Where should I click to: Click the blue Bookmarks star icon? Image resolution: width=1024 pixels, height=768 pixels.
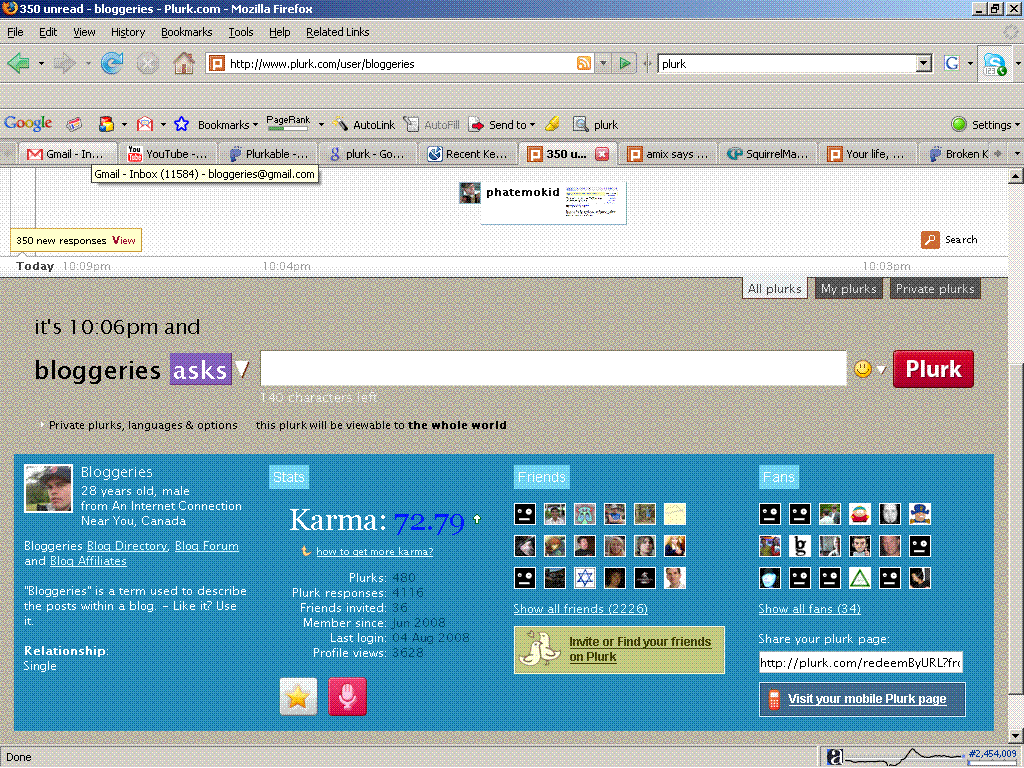click(182, 124)
